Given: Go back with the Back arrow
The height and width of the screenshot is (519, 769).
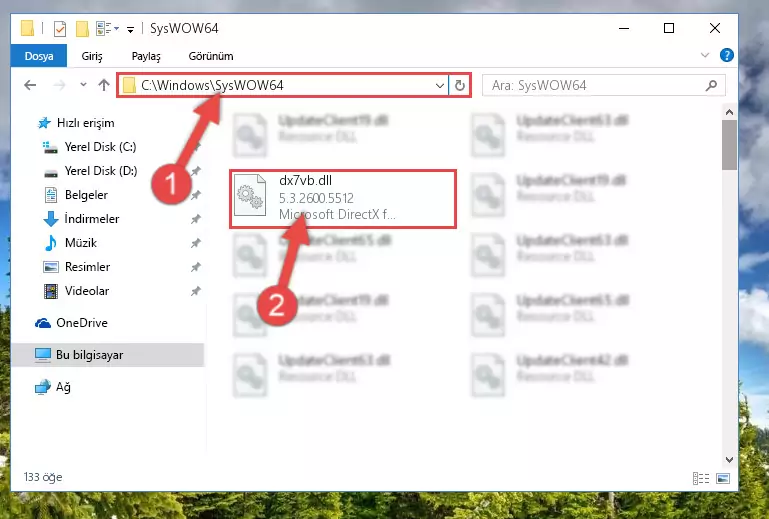Looking at the screenshot, I should tap(30, 85).
